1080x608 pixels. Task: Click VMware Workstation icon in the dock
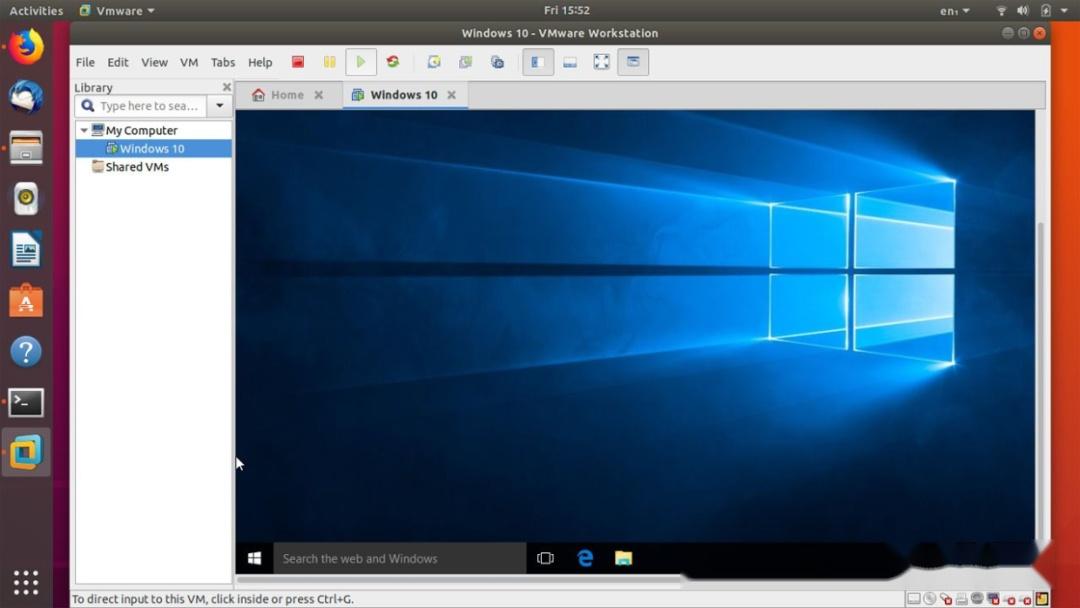pos(26,452)
